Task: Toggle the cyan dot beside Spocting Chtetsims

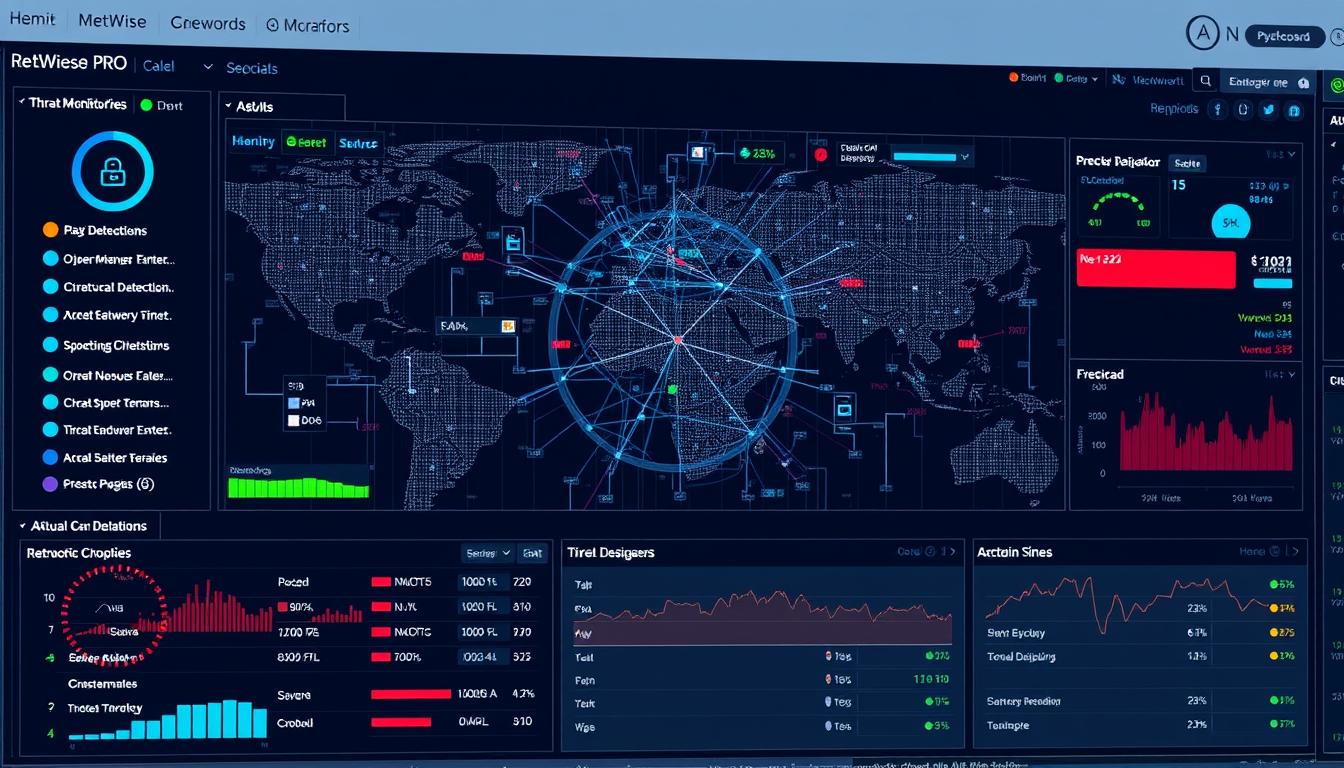Action: [51, 345]
